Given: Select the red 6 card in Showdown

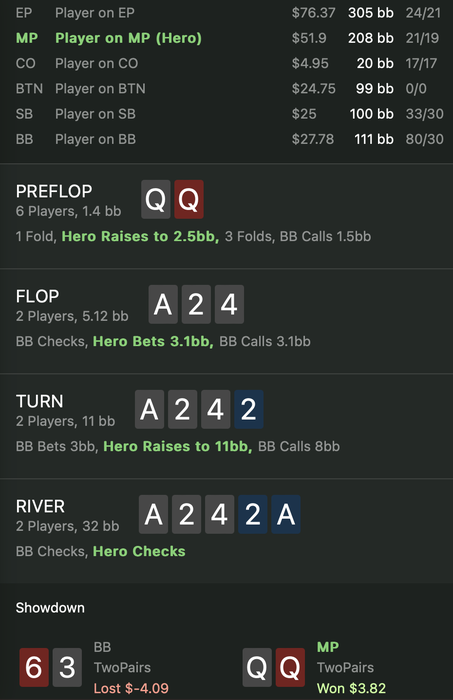Looking at the screenshot, I should (34, 667).
